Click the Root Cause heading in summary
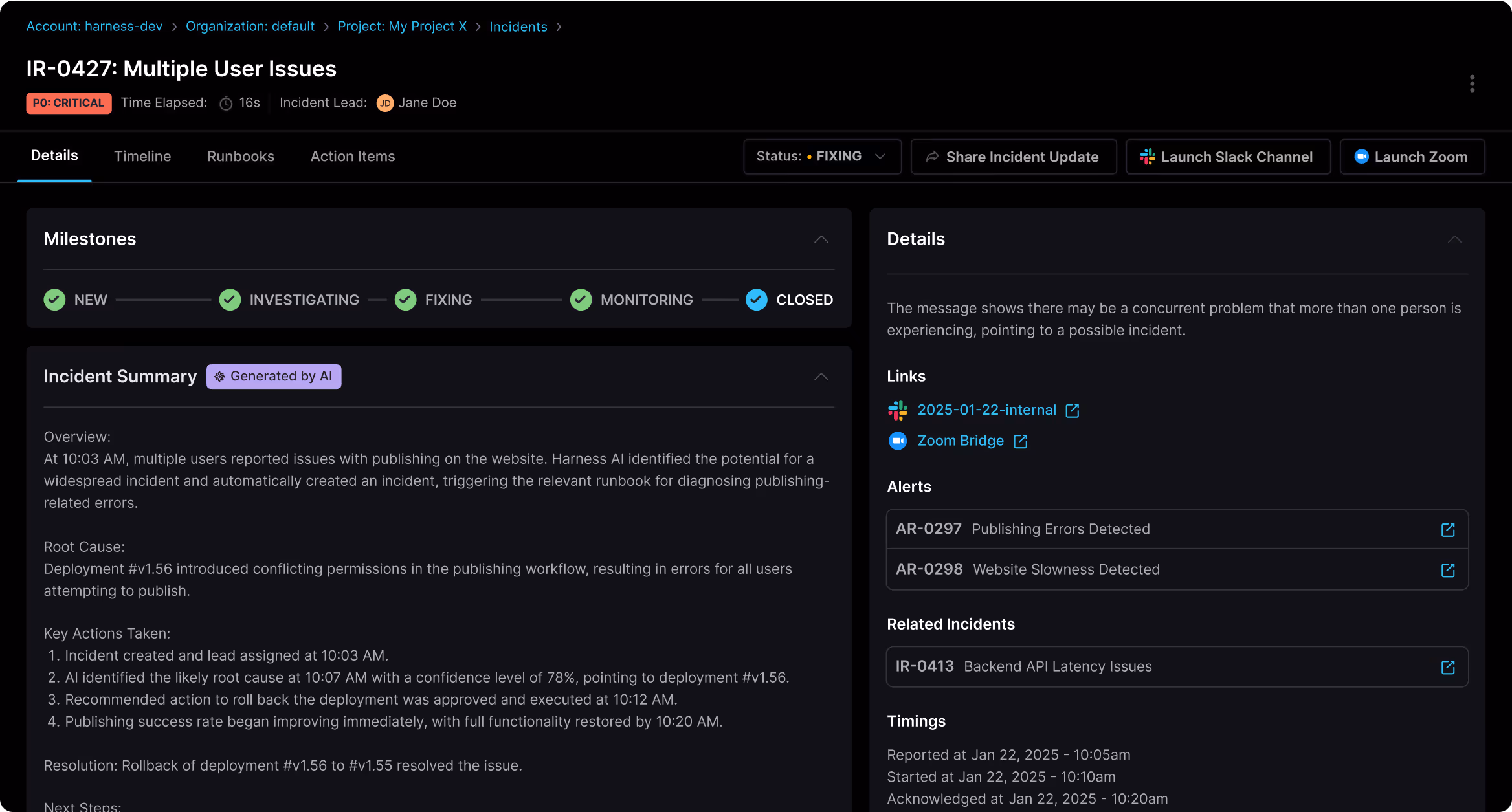1512x812 pixels. [x=84, y=547]
